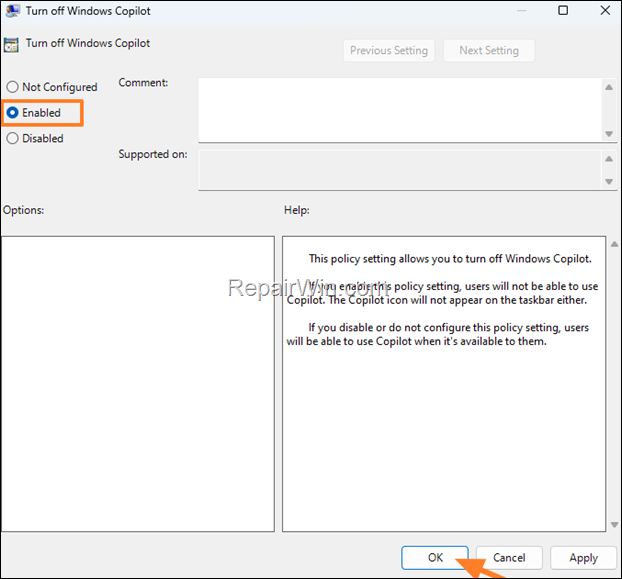Click the 'Help:' label

(297, 210)
